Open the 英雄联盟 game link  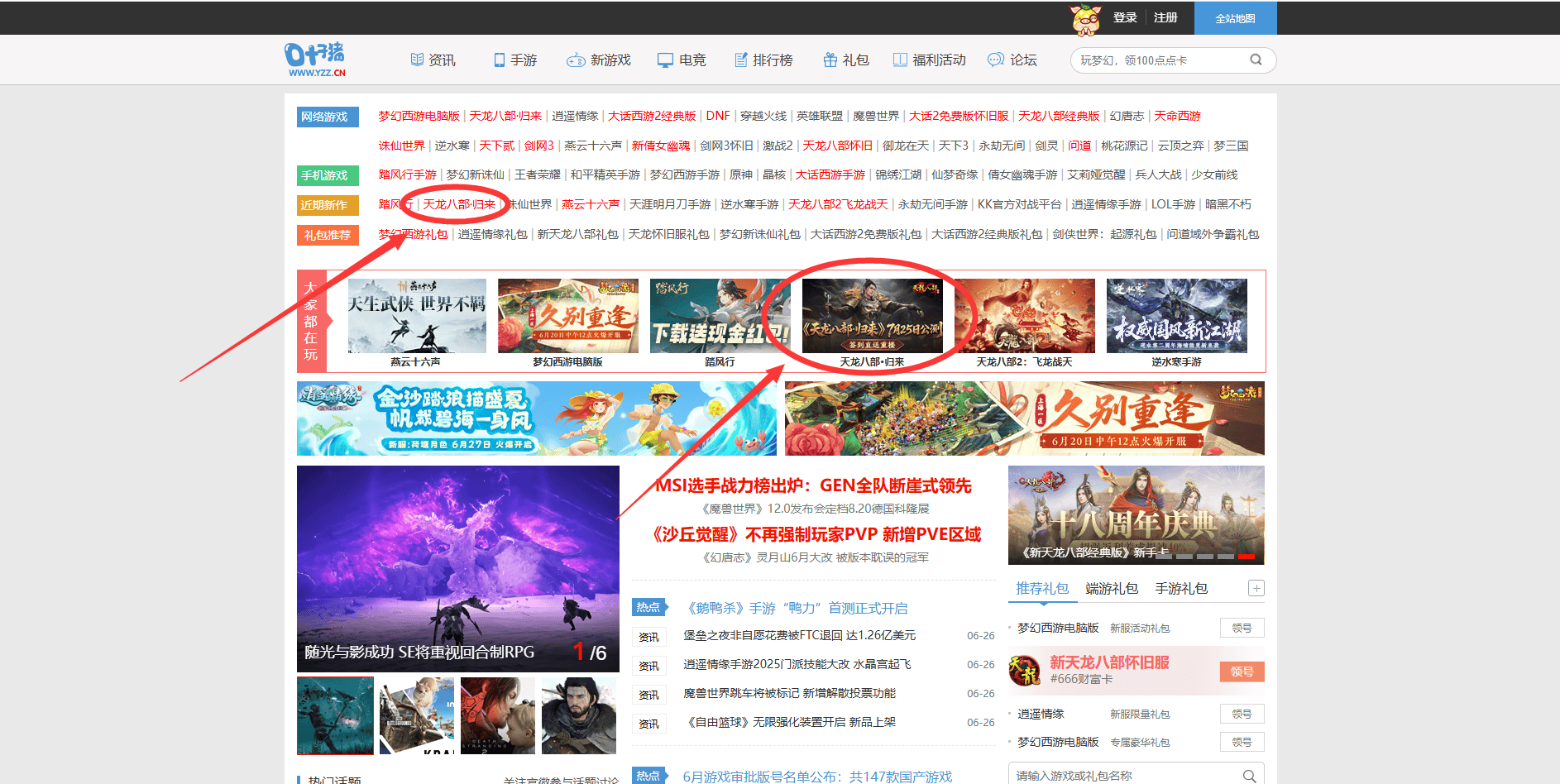coord(819,116)
